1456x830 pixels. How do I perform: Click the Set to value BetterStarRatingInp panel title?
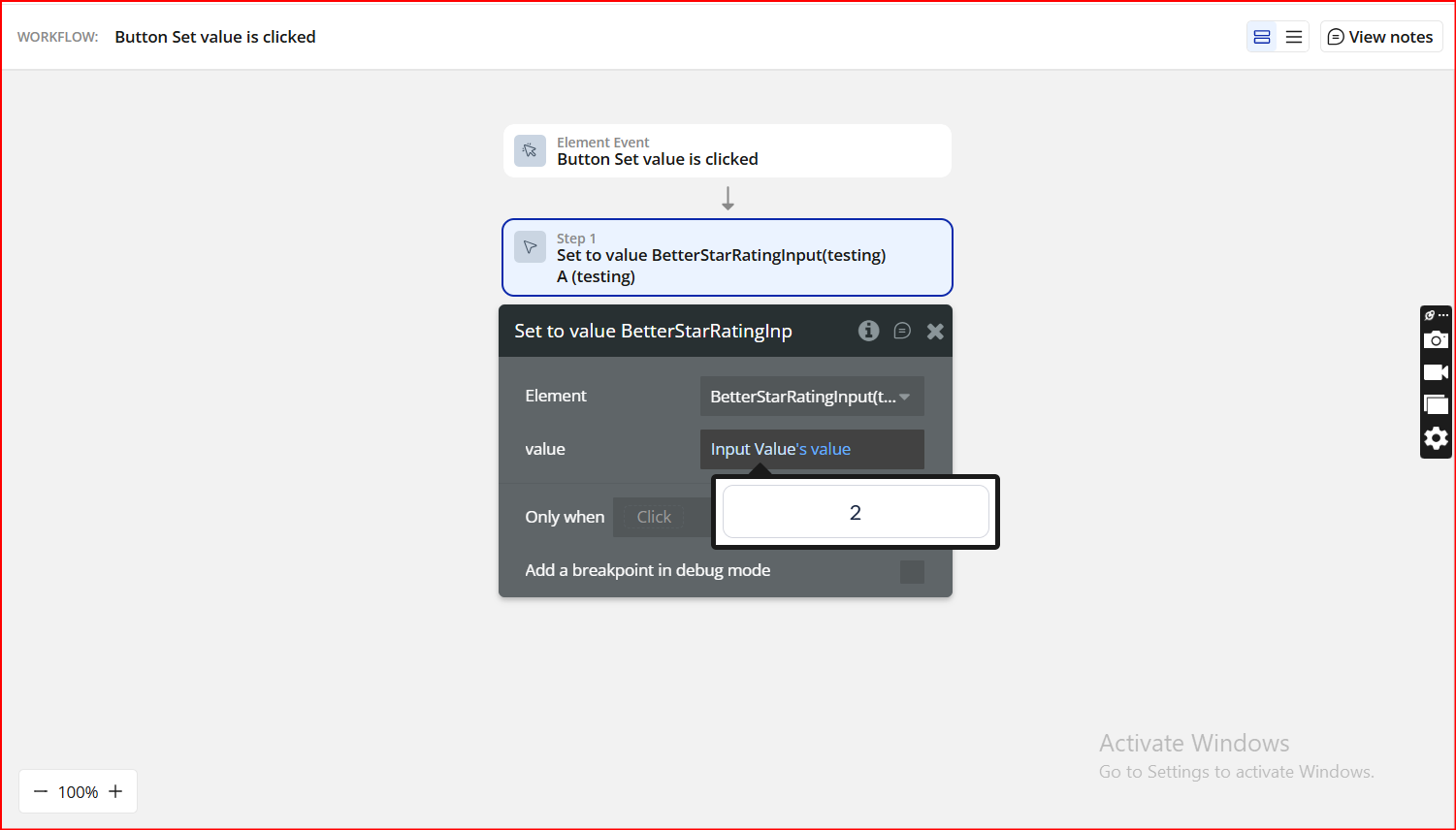[x=653, y=331]
